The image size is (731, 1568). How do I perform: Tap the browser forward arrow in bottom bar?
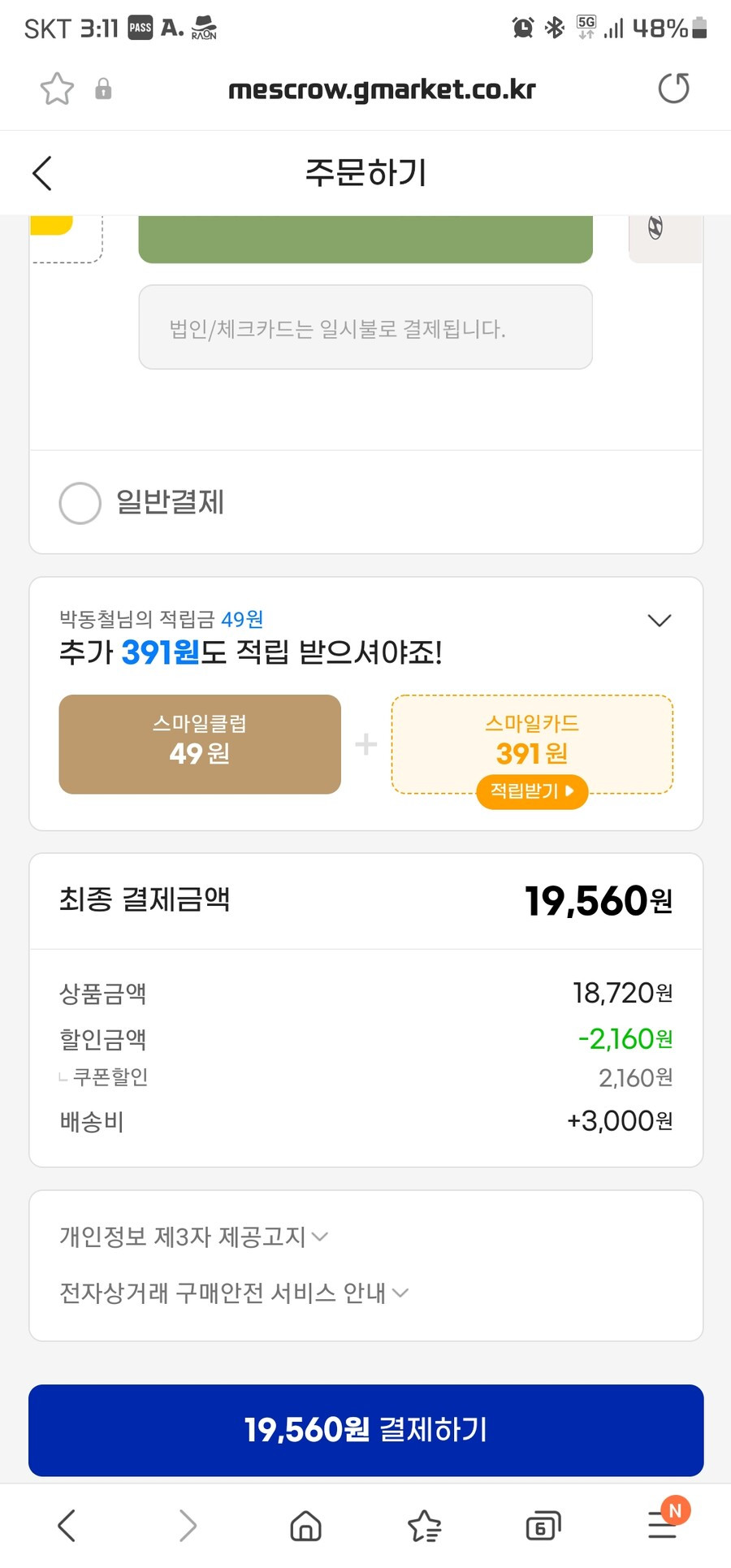(188, 1525)
